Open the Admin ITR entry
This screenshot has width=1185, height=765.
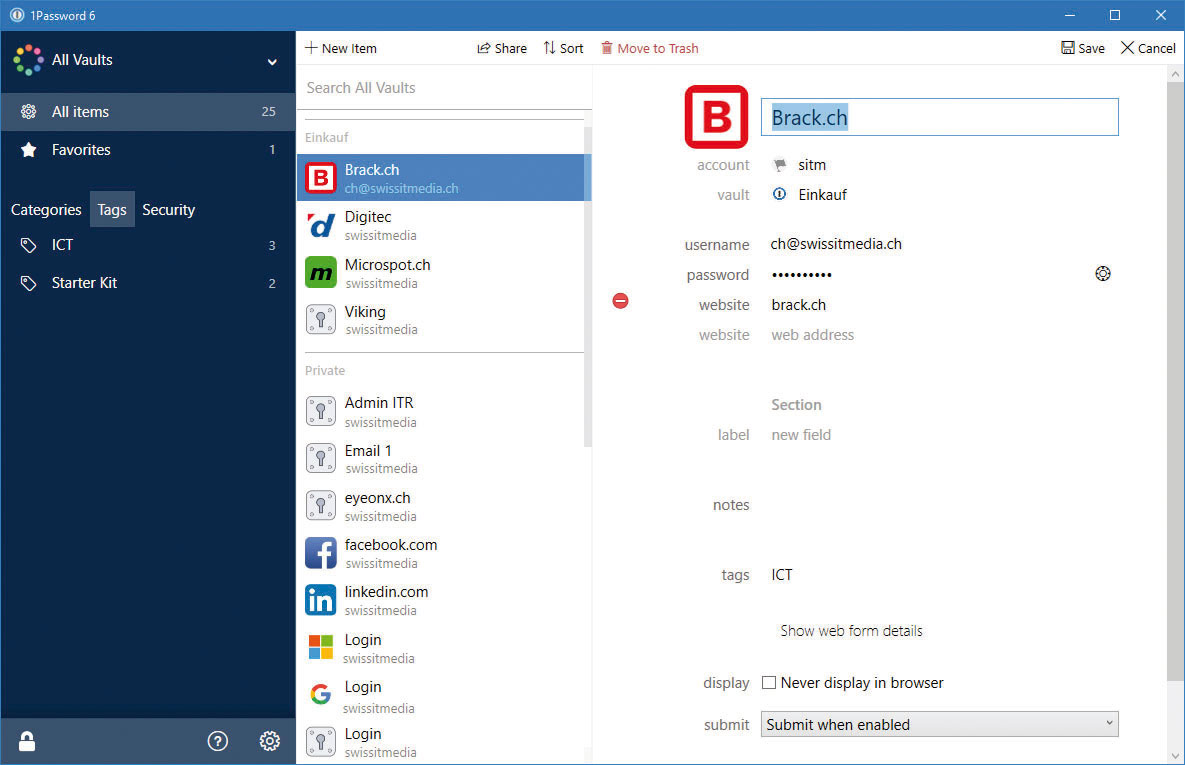tap(441, 411)
